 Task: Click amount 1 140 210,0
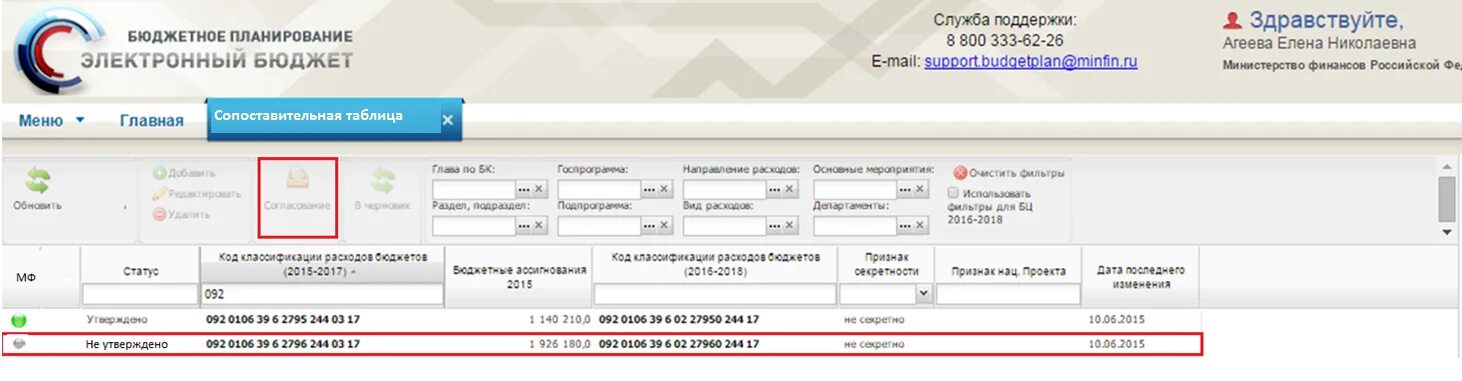click(559, 320)
